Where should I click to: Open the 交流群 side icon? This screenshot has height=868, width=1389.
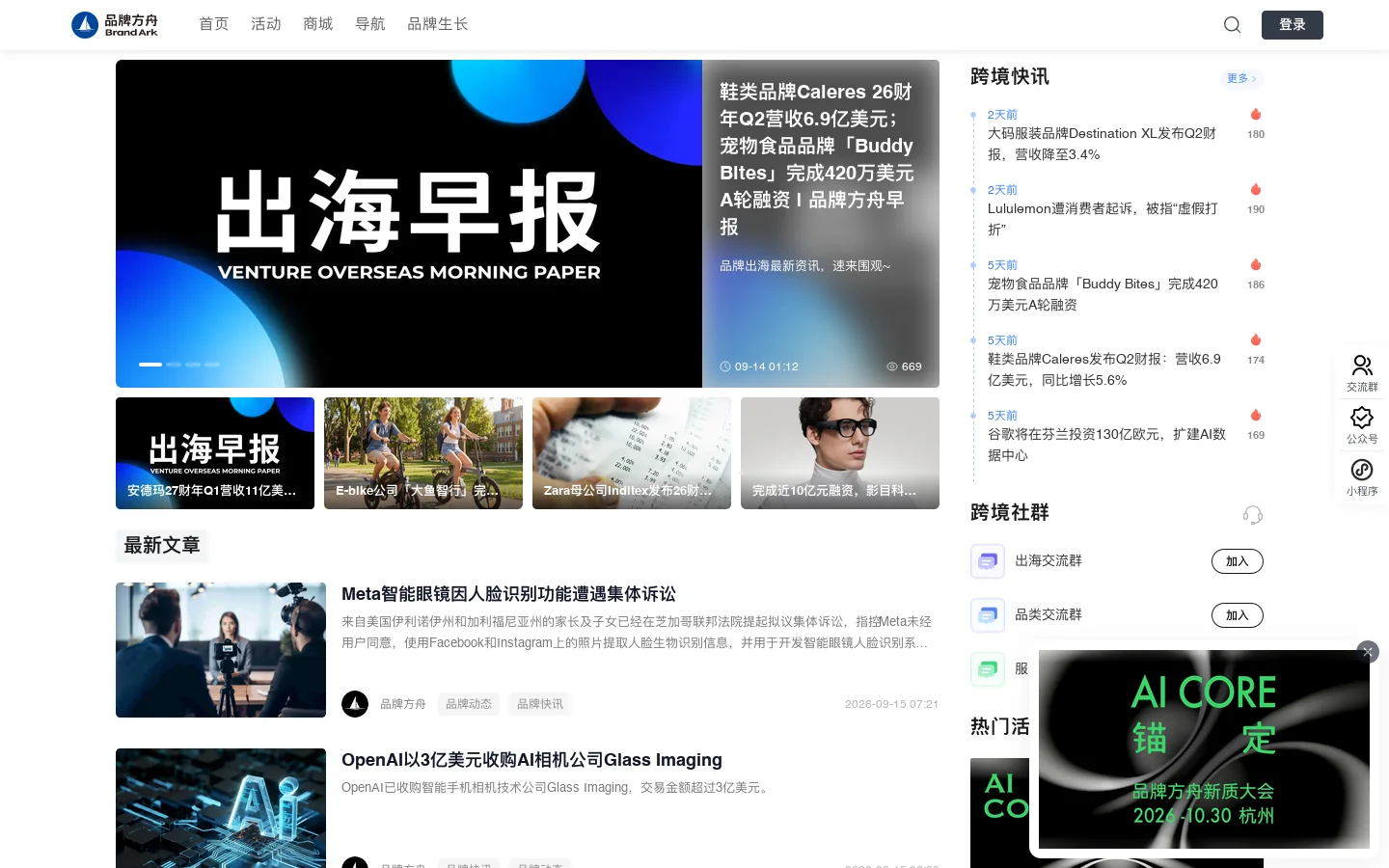point(1362,373)
